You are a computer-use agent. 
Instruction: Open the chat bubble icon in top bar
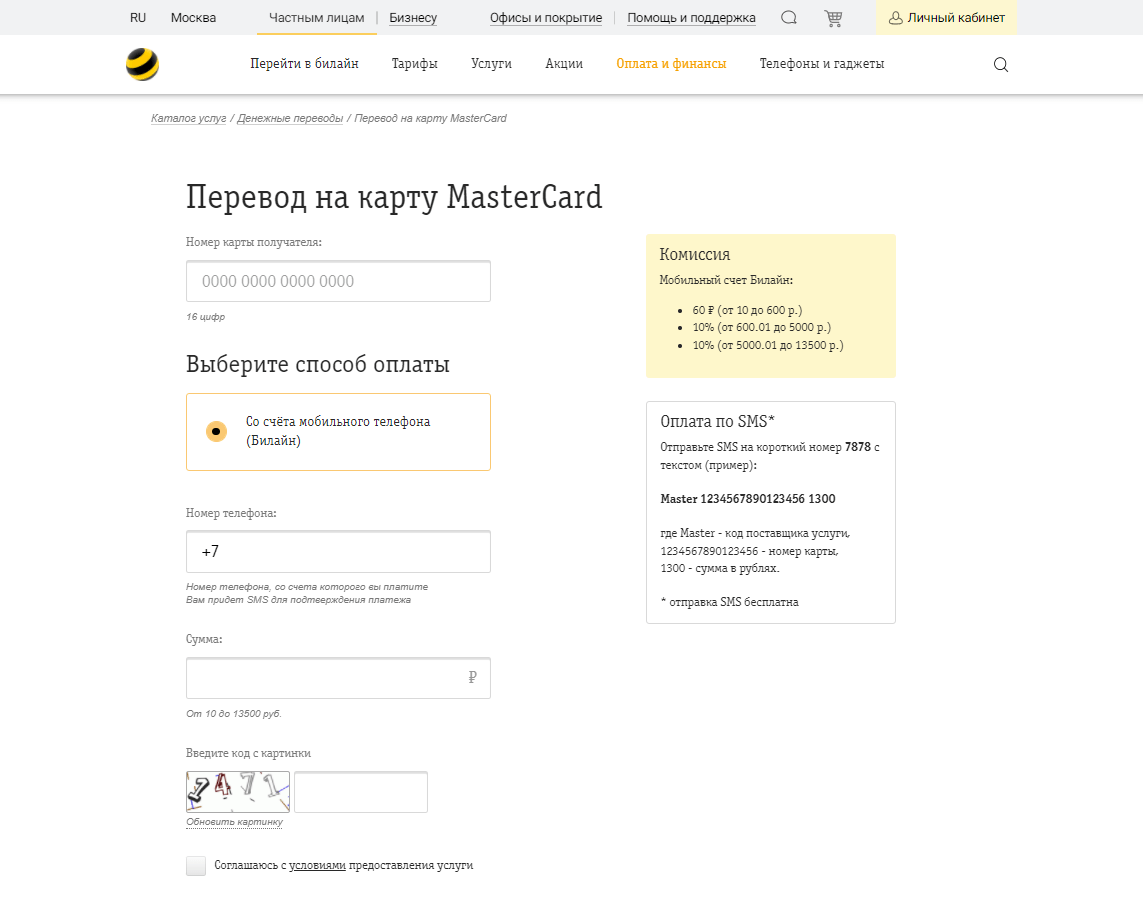[x=789, y=18]
